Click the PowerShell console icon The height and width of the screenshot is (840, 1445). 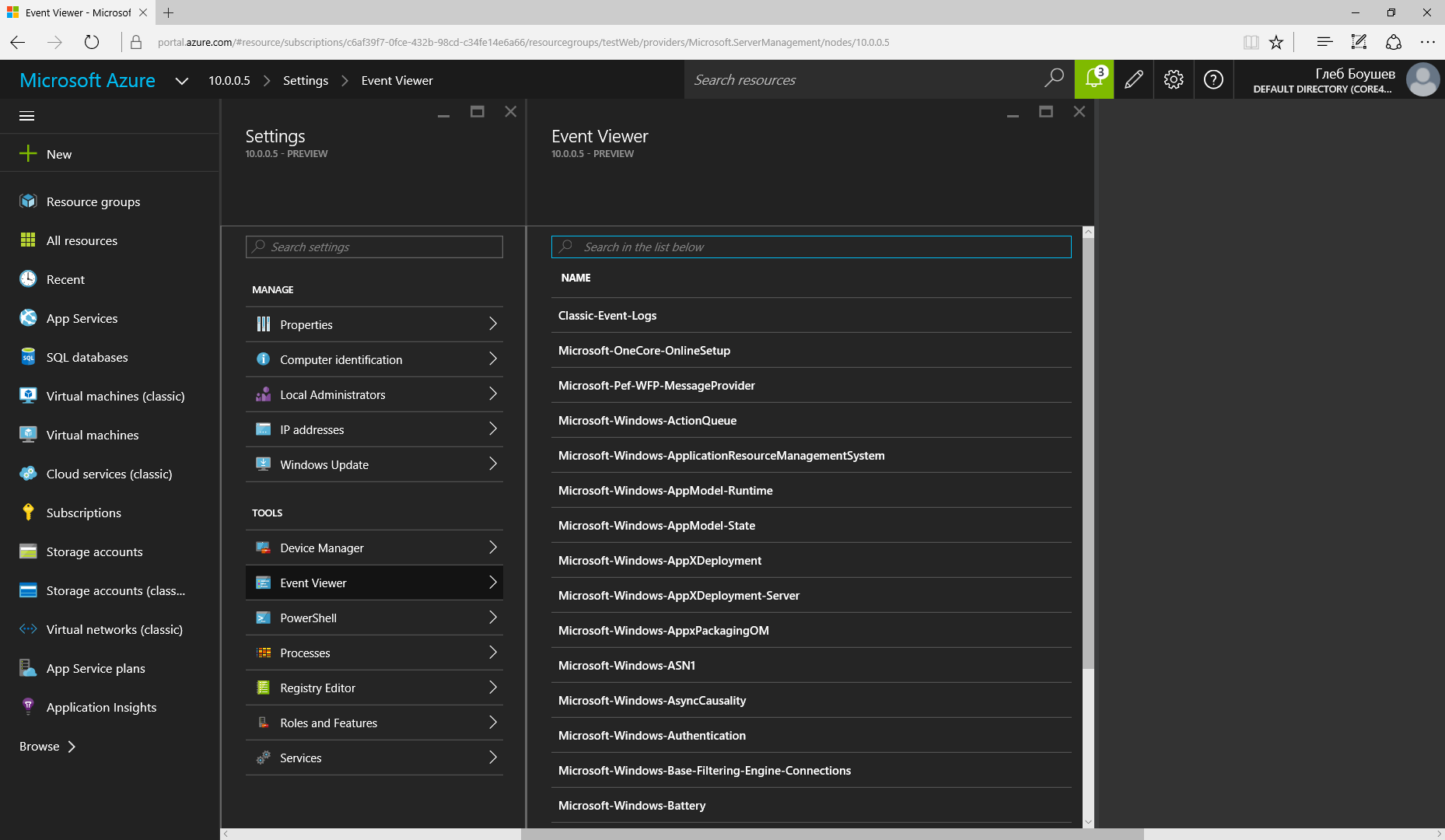[x=264, y=618]
